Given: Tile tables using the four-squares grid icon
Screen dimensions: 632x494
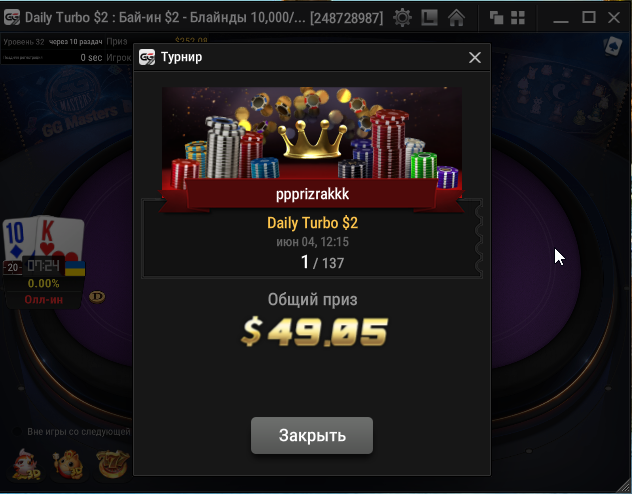Looking at the screenshot, I should tap(518, 18).
